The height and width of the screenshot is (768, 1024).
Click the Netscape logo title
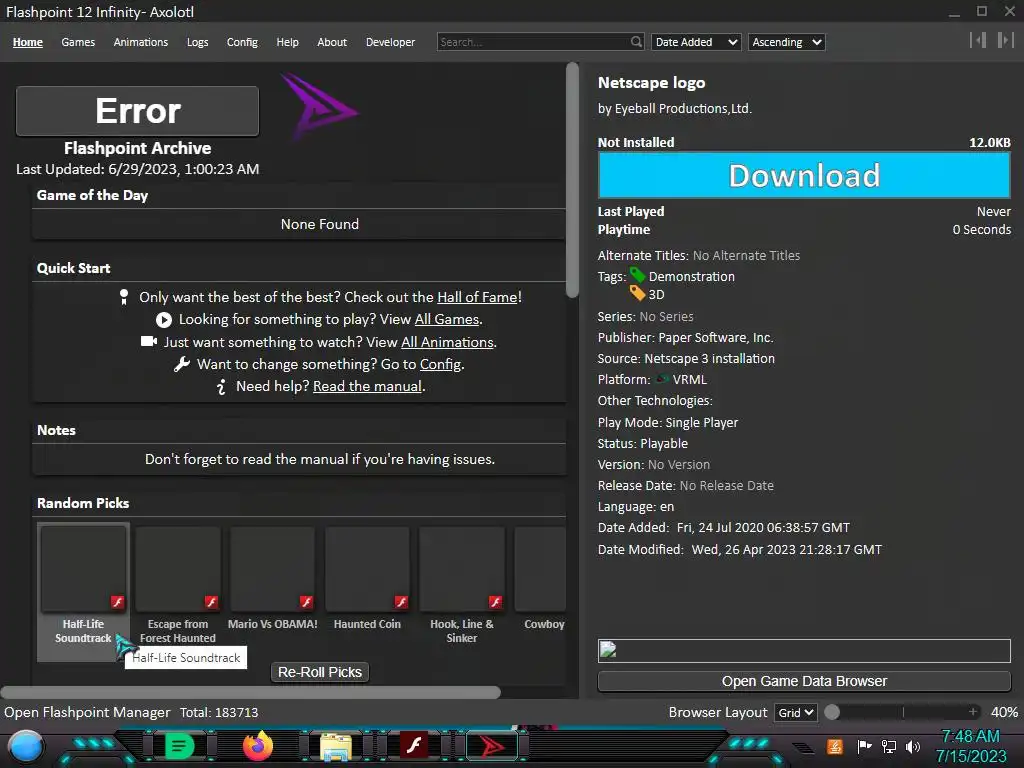click(x=651, y=83)
